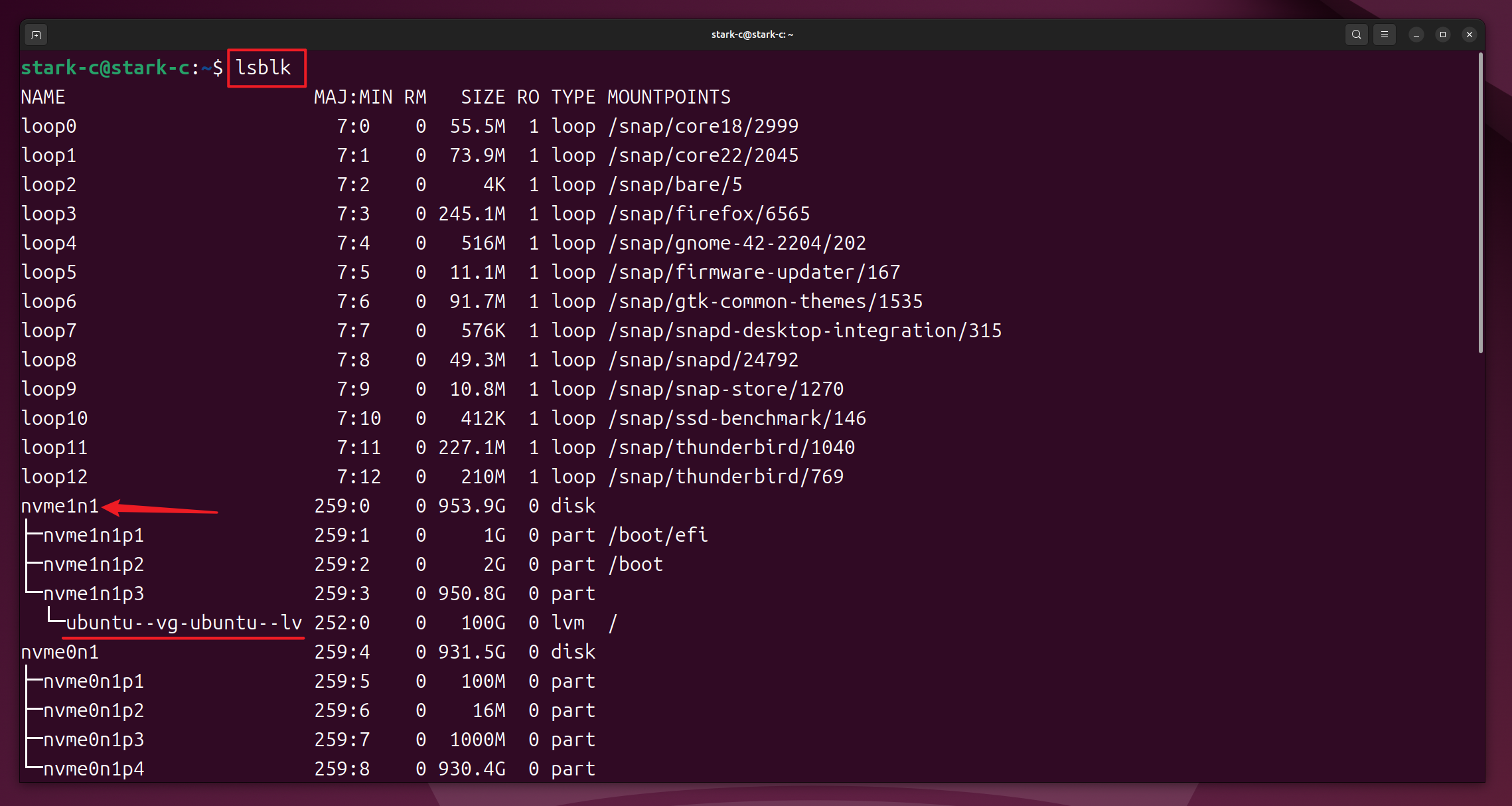Viewport: 1512px width, 806px height.
Task: Click the nvme0n1p4 partition entry
Action: coord(94,769)
